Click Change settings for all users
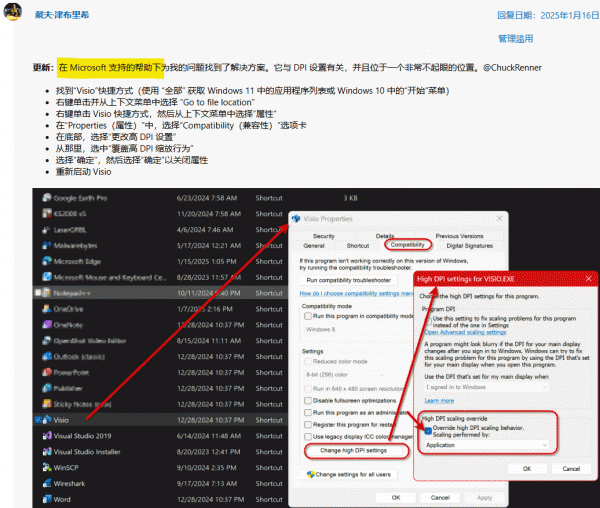 349,474
